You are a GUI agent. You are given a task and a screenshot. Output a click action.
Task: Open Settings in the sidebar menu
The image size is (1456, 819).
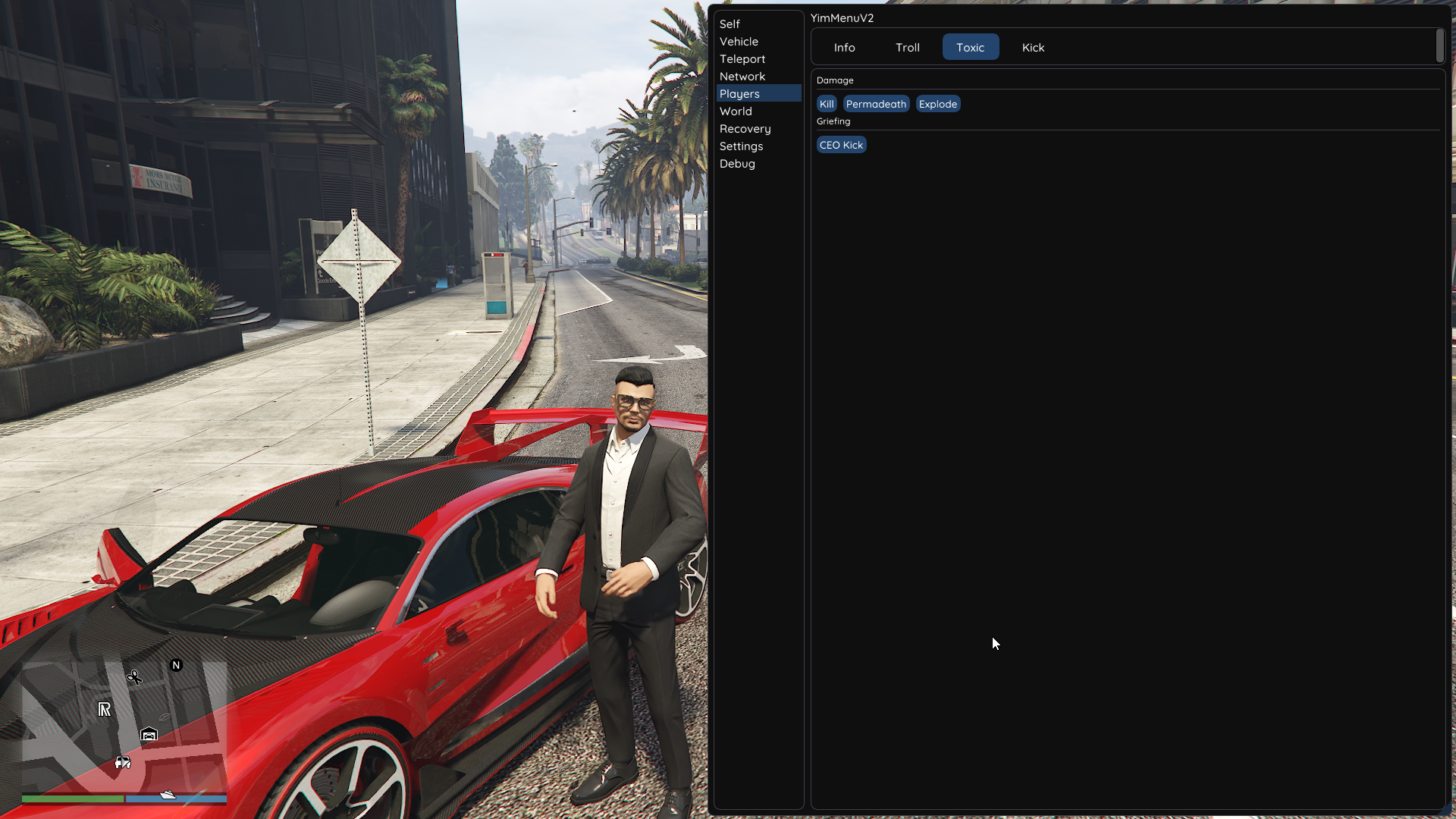point(741,146)
